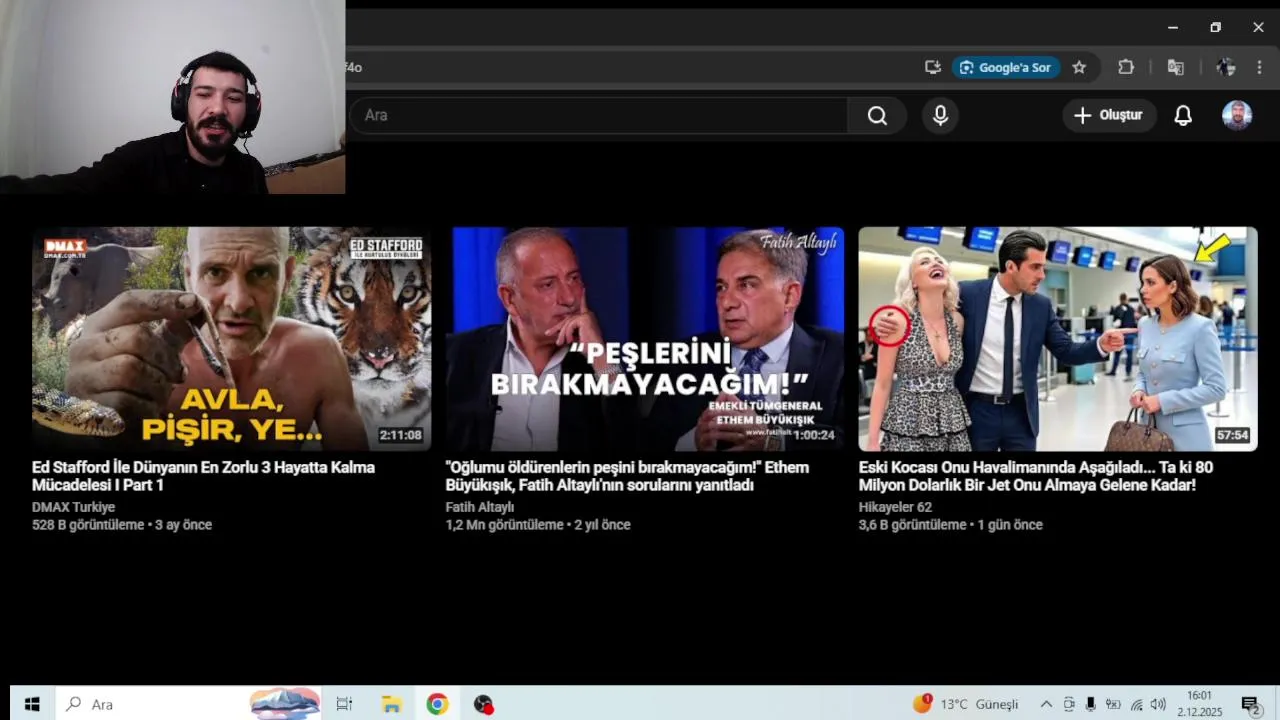Screen dimensions: 1280x720
Task: Expand the hidden system tray icons chevron
Action: (1046, 704)
